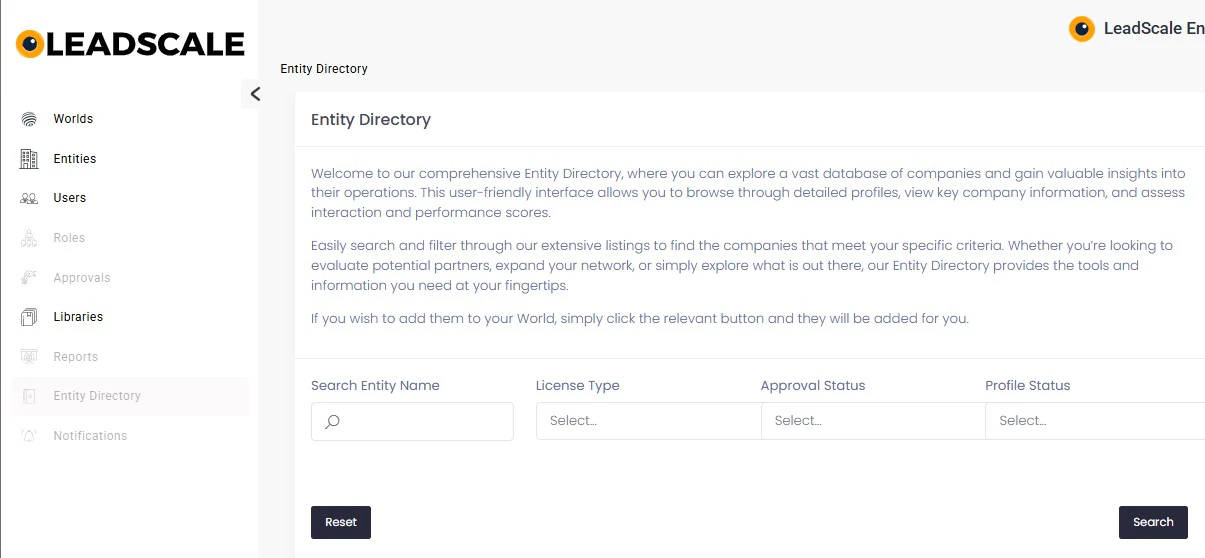Click the LeadScale logo in sidebar

pos(130,44)
